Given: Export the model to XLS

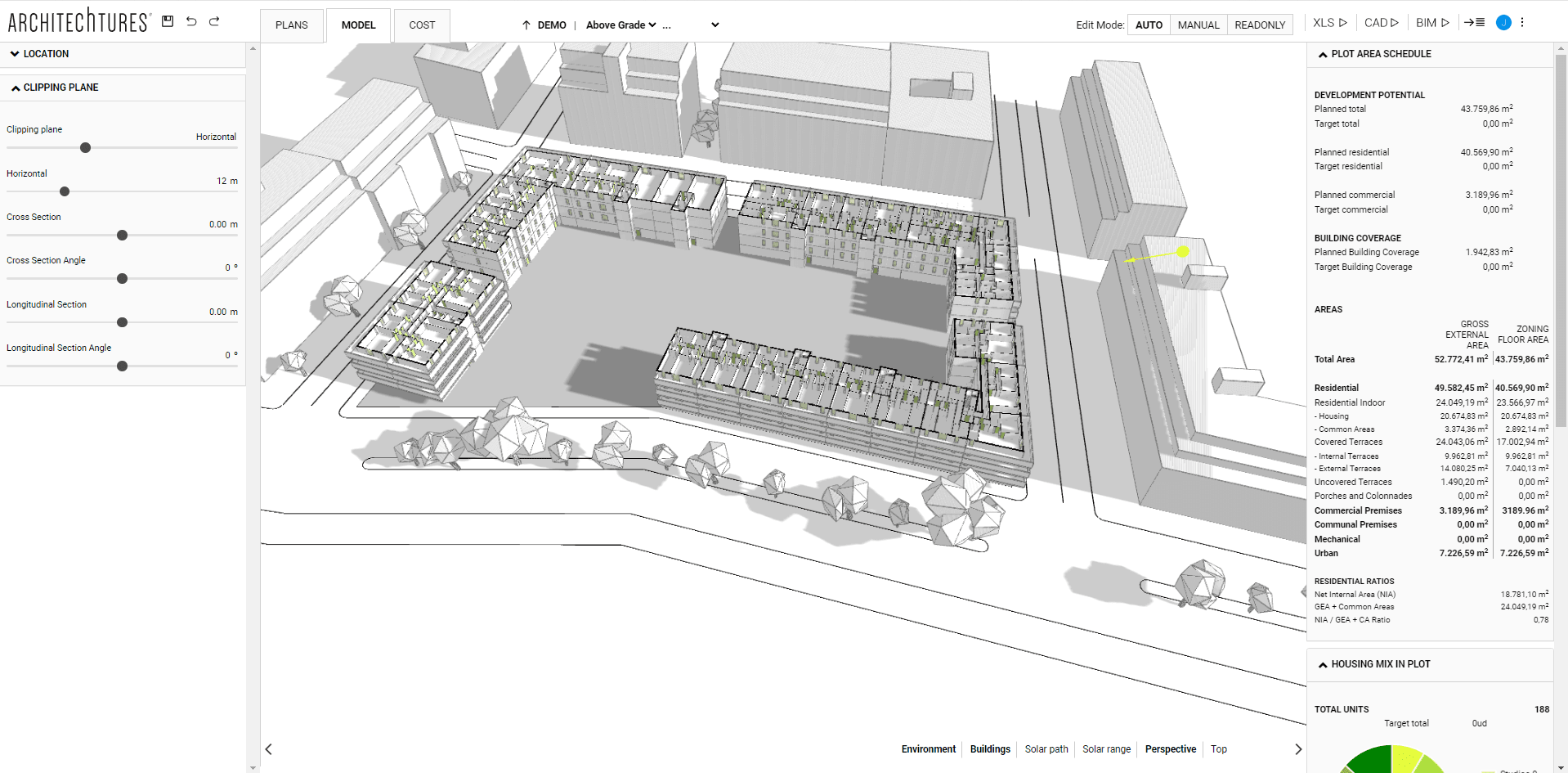Looking at the screenshot, I should click(x=1327, y=22).
